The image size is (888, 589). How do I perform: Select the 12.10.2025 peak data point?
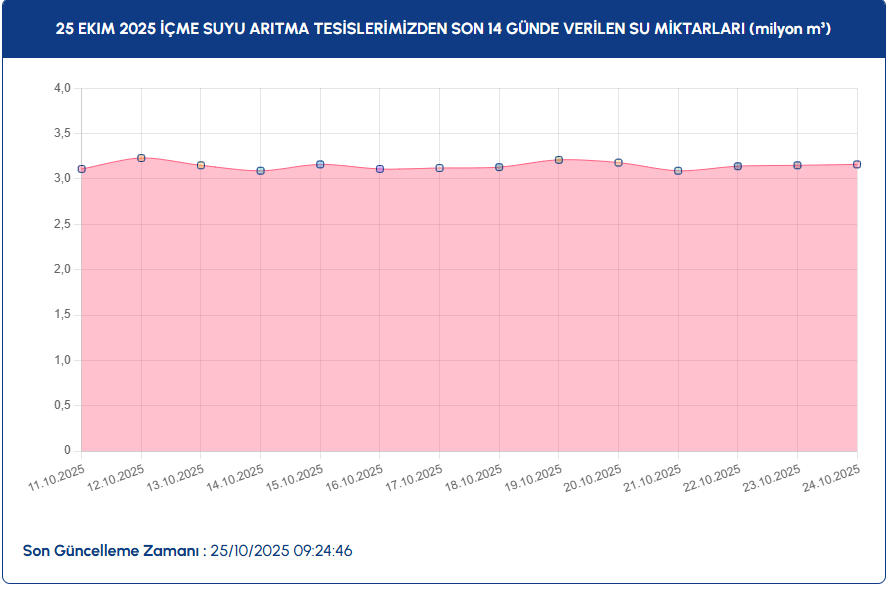[x=141, y=158]
